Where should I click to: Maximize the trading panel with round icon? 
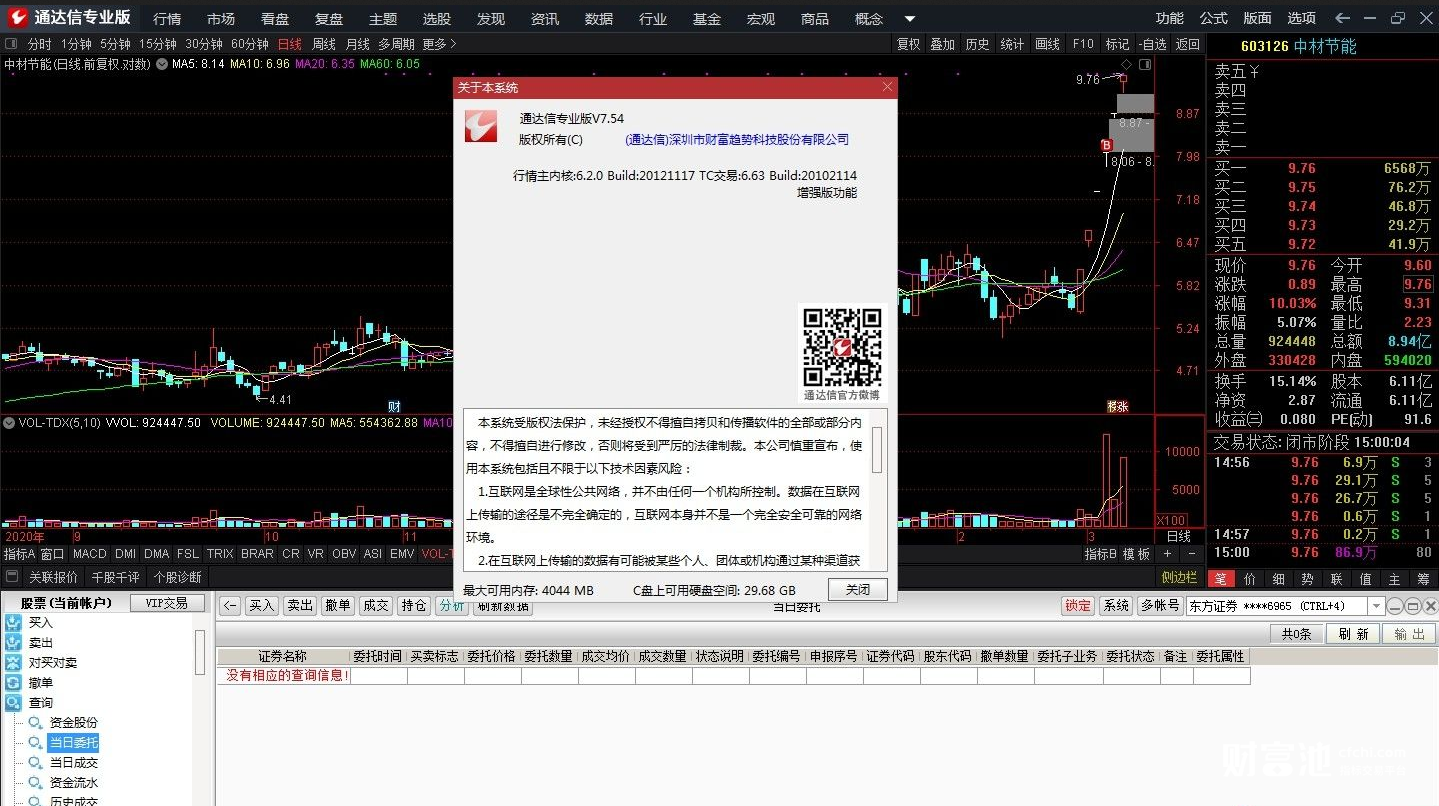point(1412,606)
